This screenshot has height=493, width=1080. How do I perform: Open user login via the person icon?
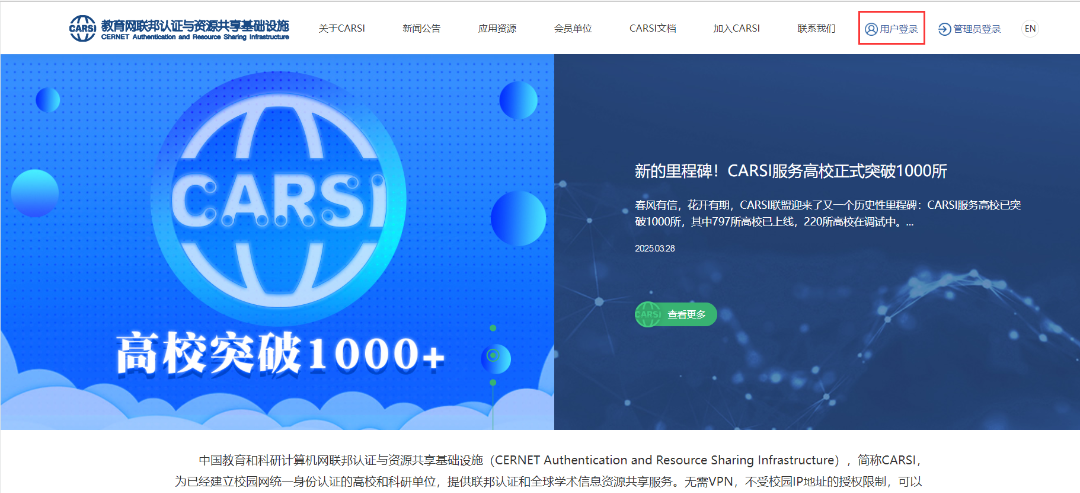coord(870,29)
